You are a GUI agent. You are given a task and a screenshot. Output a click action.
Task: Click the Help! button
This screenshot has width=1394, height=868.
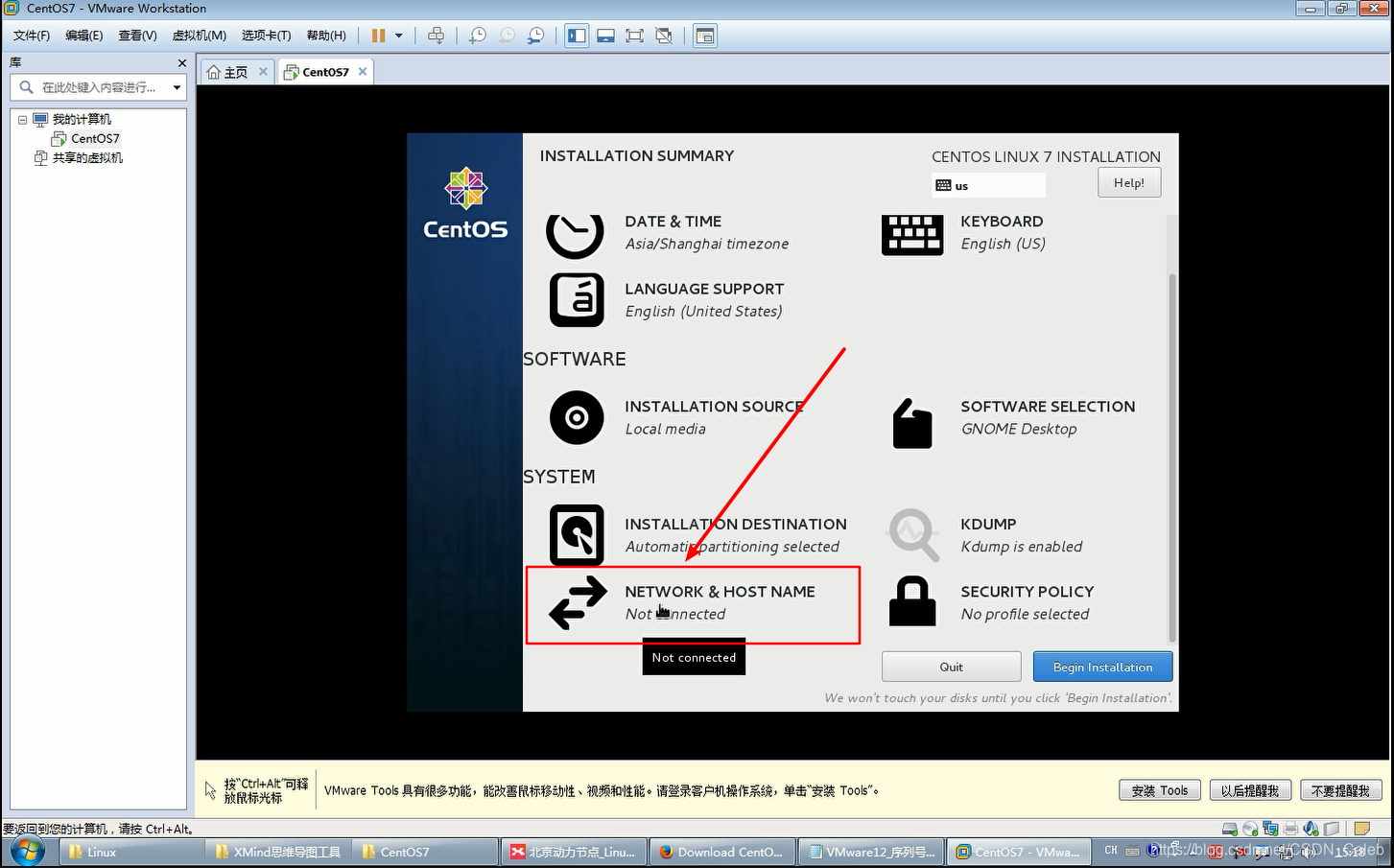click(1129, 182)
